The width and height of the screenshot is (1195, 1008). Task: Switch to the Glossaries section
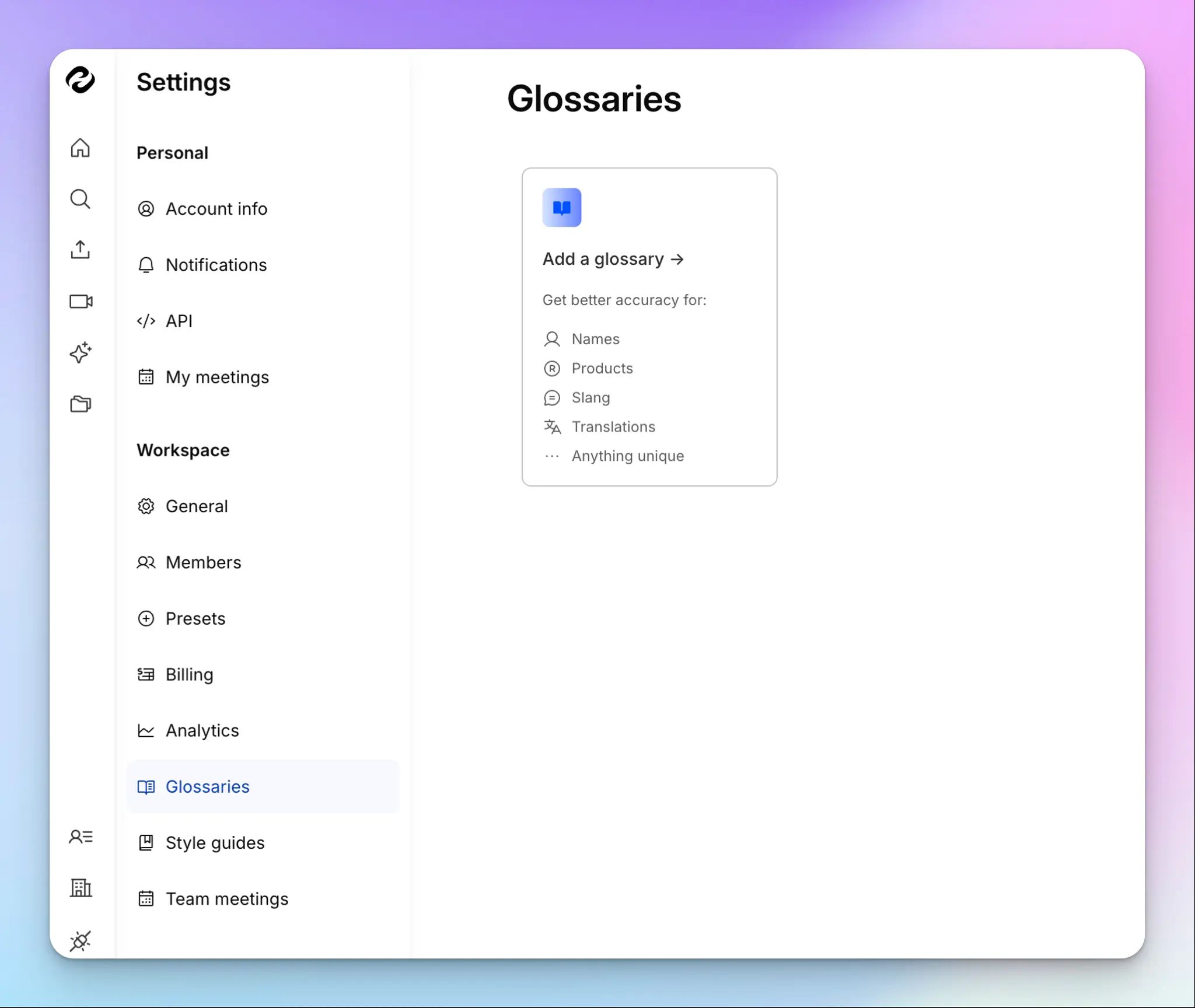pyautogui.click(x=207, y=786)
